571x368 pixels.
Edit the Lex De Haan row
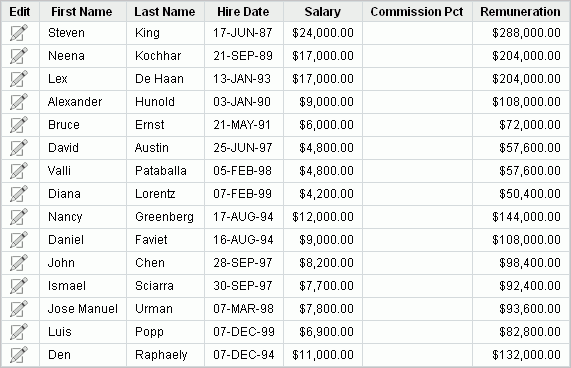[19, 79]
